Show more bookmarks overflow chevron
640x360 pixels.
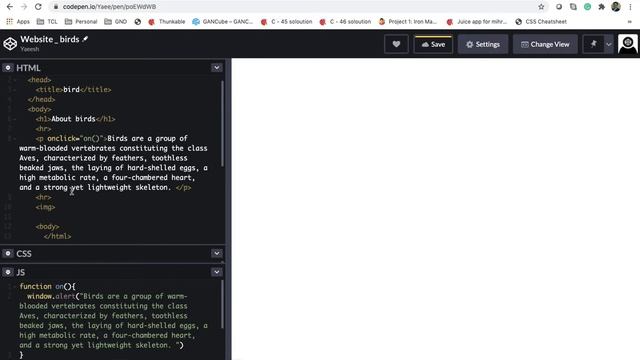(x=629, y=22)
